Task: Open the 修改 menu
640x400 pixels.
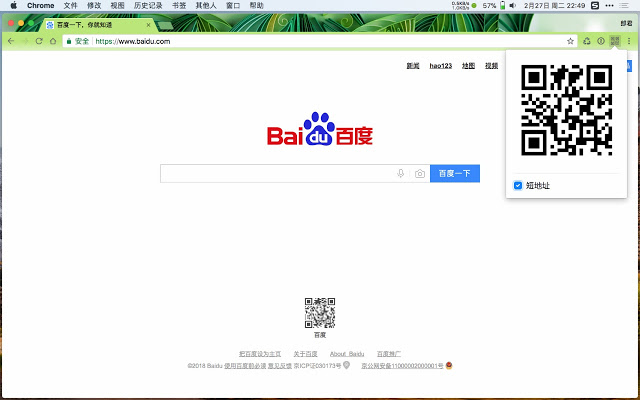Action: tap(94, 6)
